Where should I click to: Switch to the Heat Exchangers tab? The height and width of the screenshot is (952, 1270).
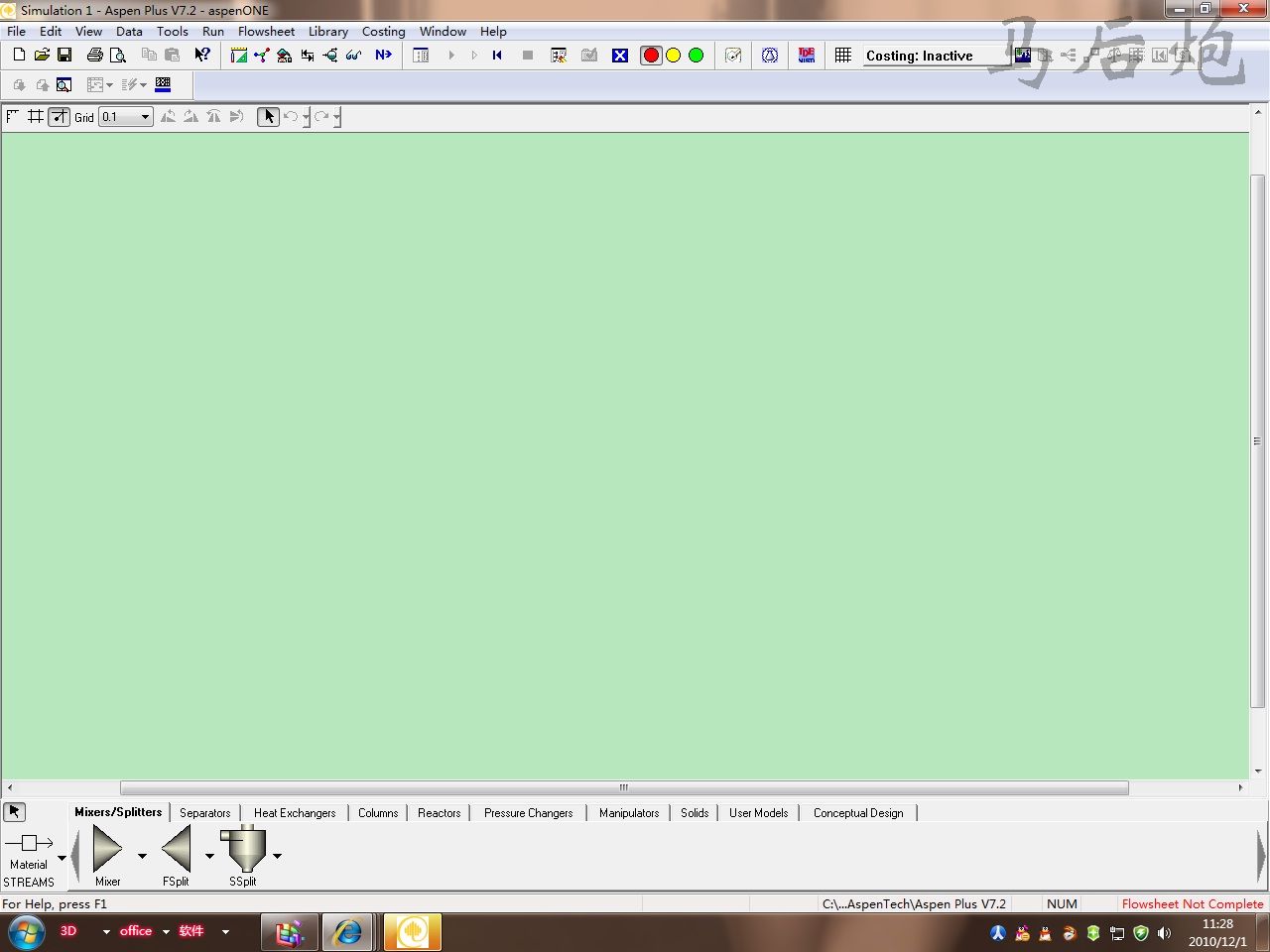pyautogui.click(x=295, y=813)
